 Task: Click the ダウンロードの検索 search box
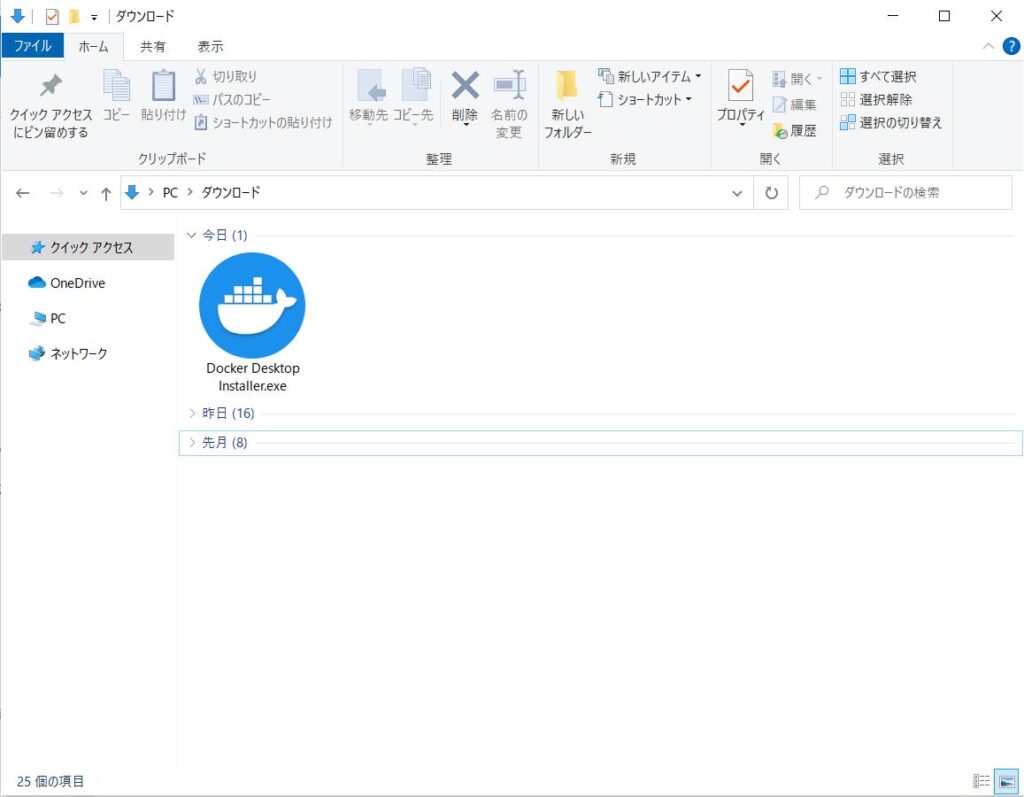(x=906, y=193)
